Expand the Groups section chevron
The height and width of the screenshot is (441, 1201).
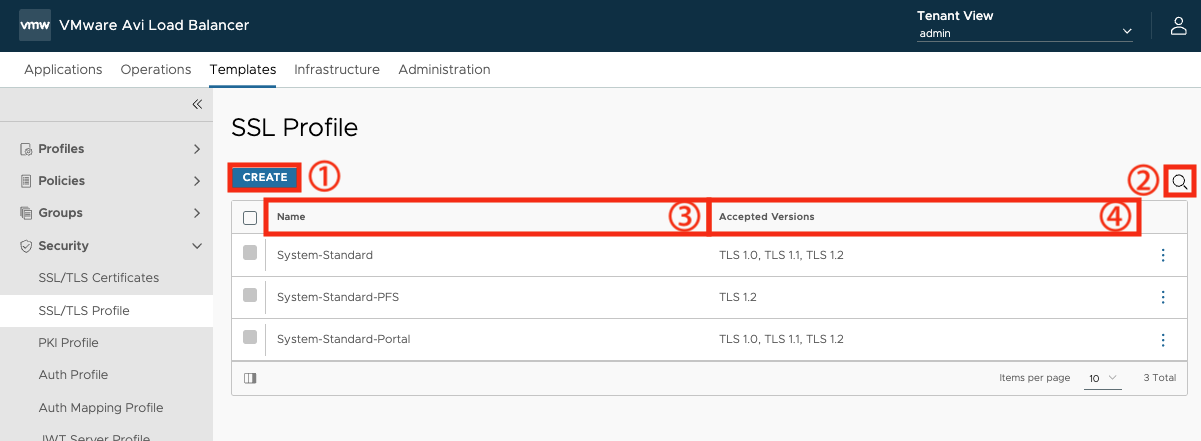click(197, 213)
